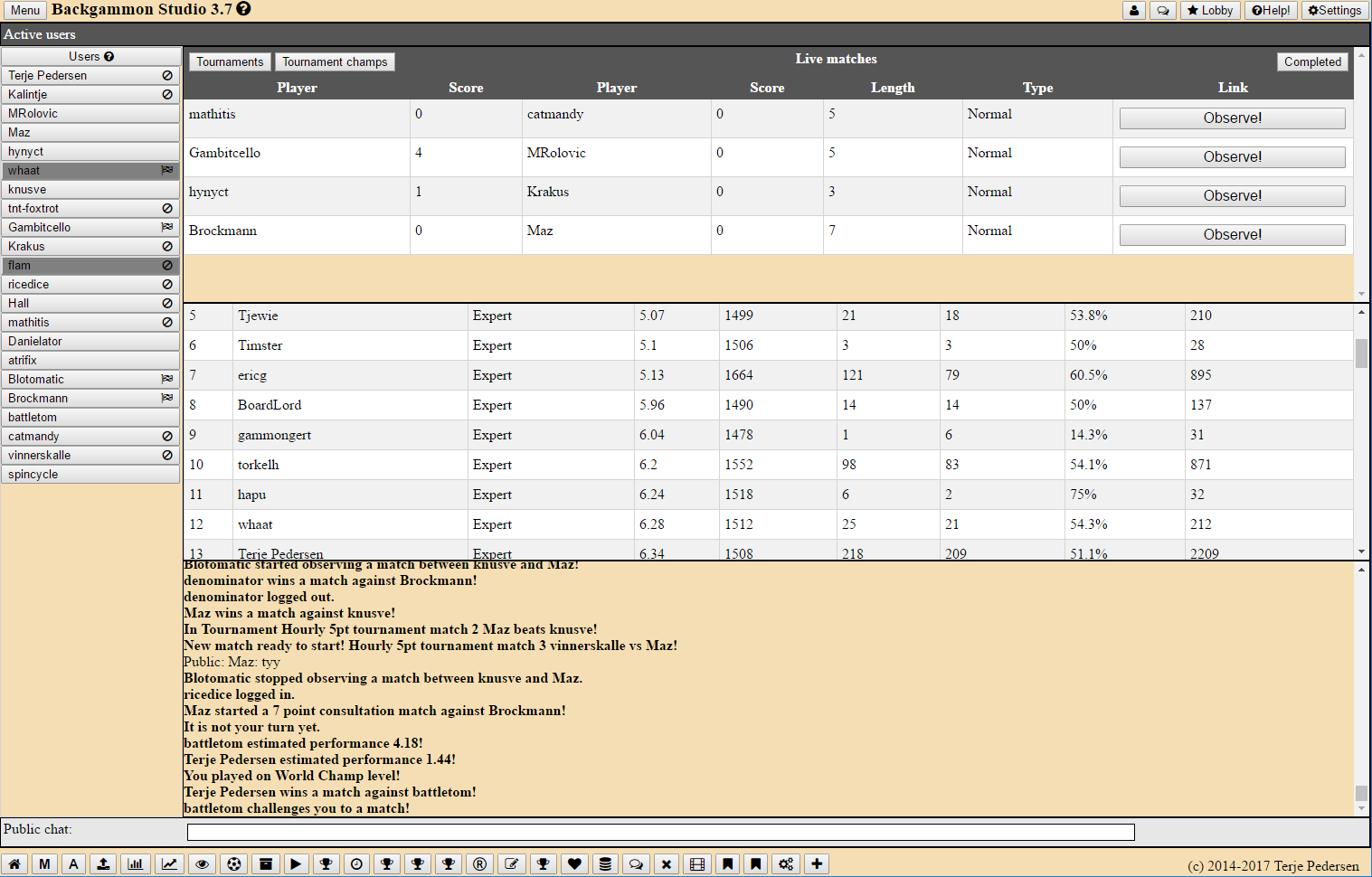
Task: Click the home icon in bottom toolbar
Action: tap(14, 864)
